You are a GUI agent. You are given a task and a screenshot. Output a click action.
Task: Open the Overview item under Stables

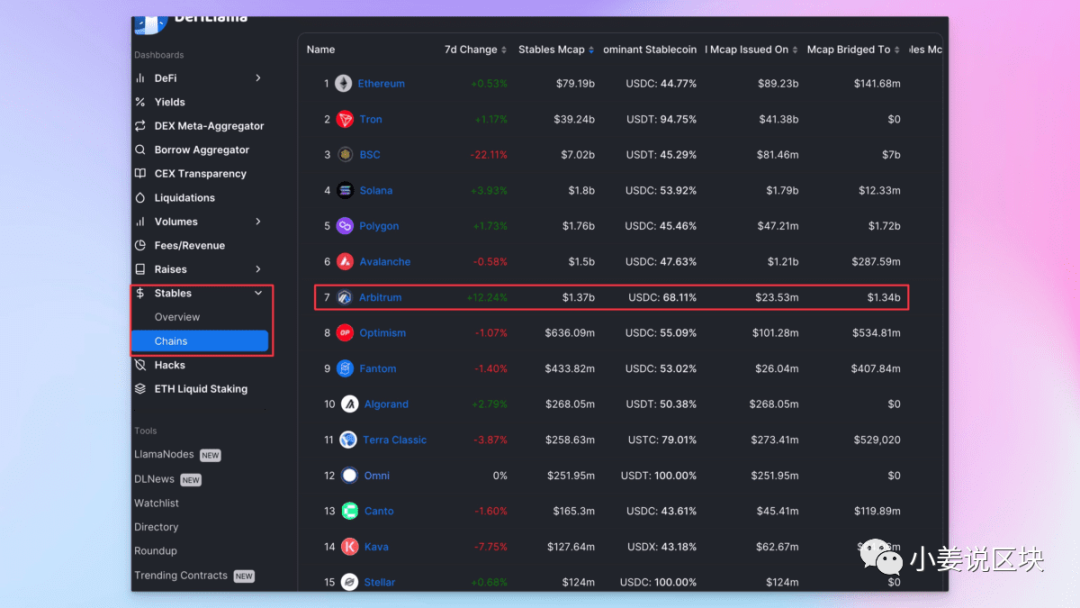pyautogui.click(x=177, y=317)
